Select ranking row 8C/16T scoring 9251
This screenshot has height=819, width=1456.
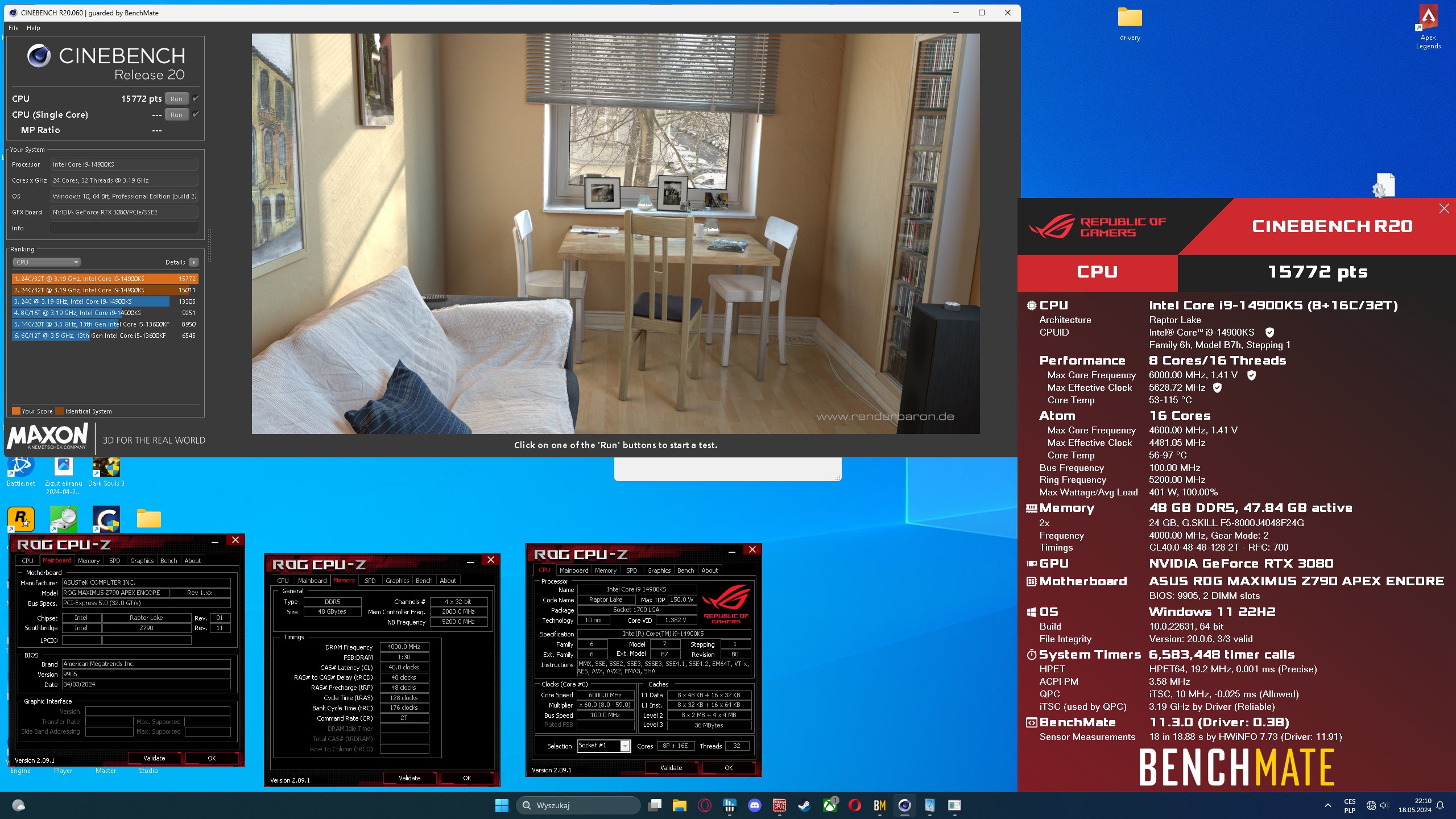(105, 313)
